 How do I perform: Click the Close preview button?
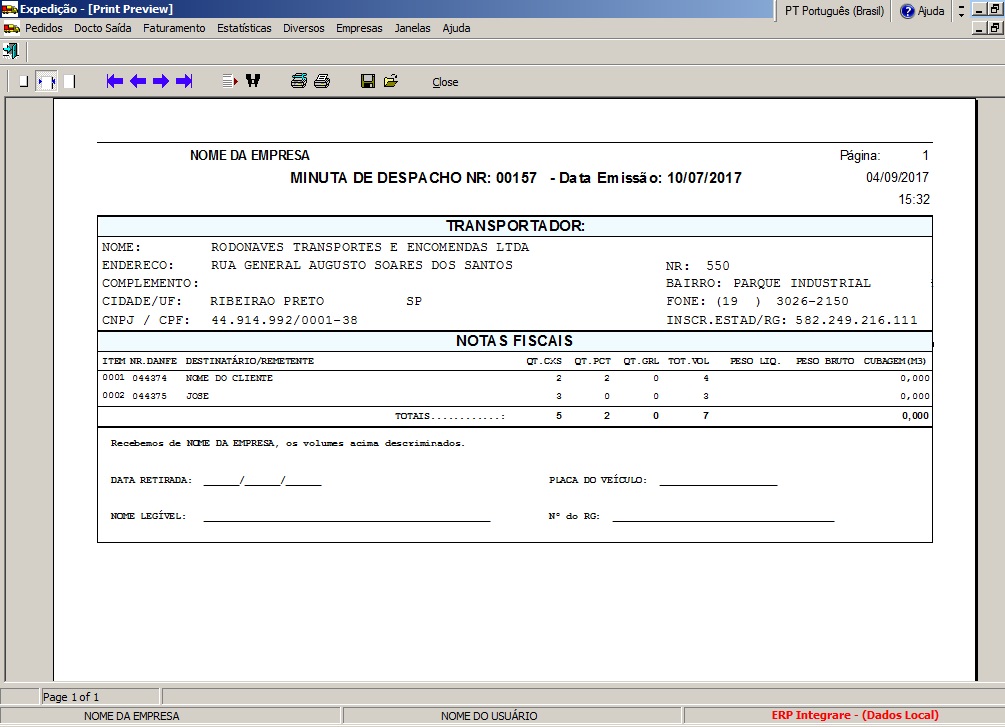[445, 82]
